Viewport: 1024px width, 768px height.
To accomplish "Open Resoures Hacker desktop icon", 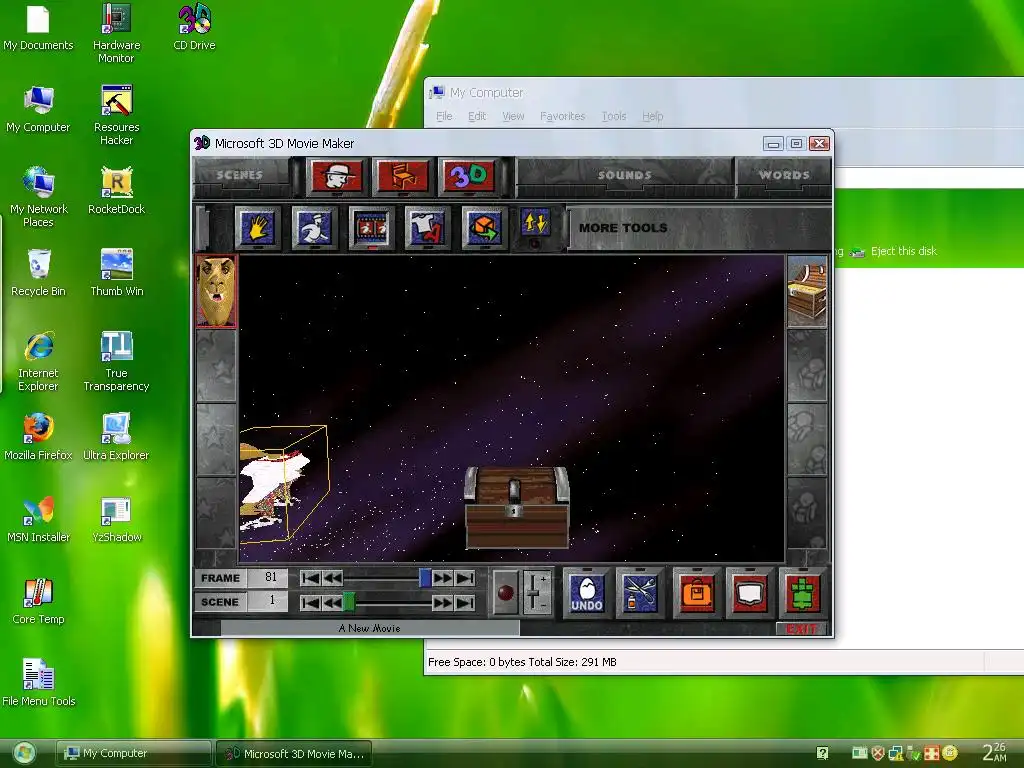I will 116,116.
